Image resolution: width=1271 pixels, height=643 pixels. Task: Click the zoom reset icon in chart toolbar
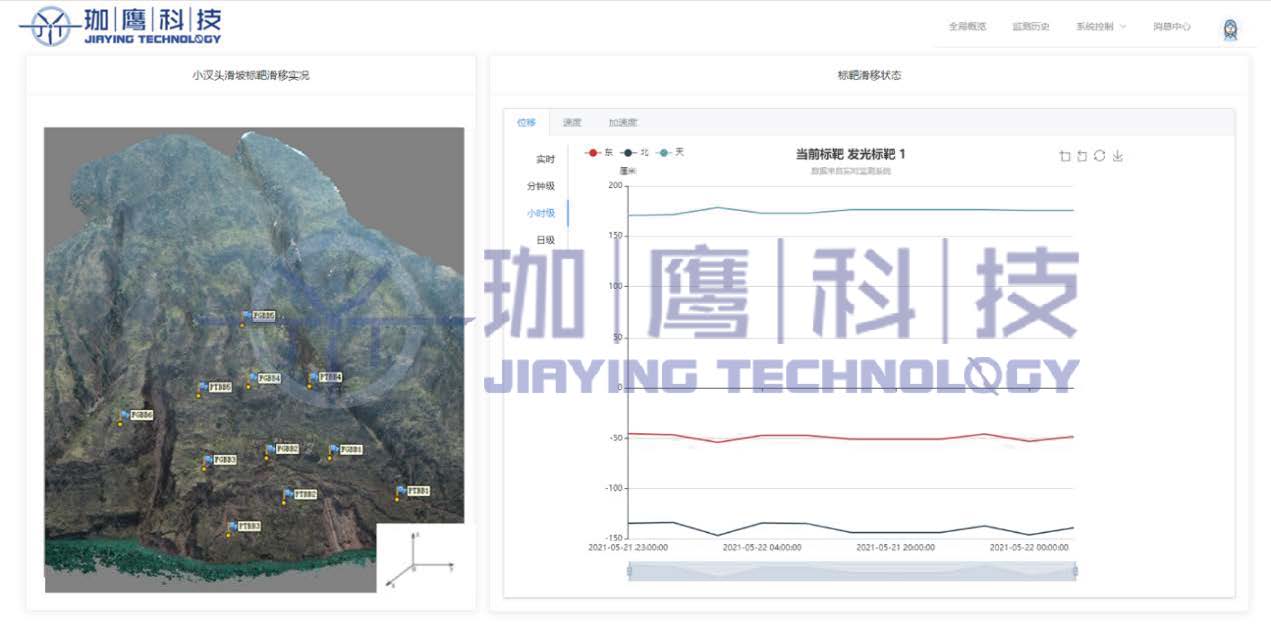tap(1082, 156)
